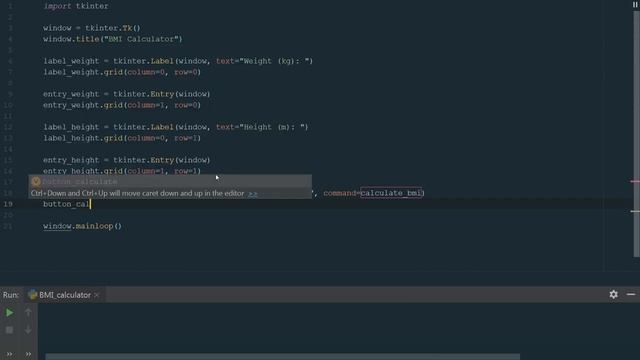Image resolution: width=640 pixels, height=360 pixels.
Task: Click the 'Run:' panel label
Action: [x=11, y=295]
